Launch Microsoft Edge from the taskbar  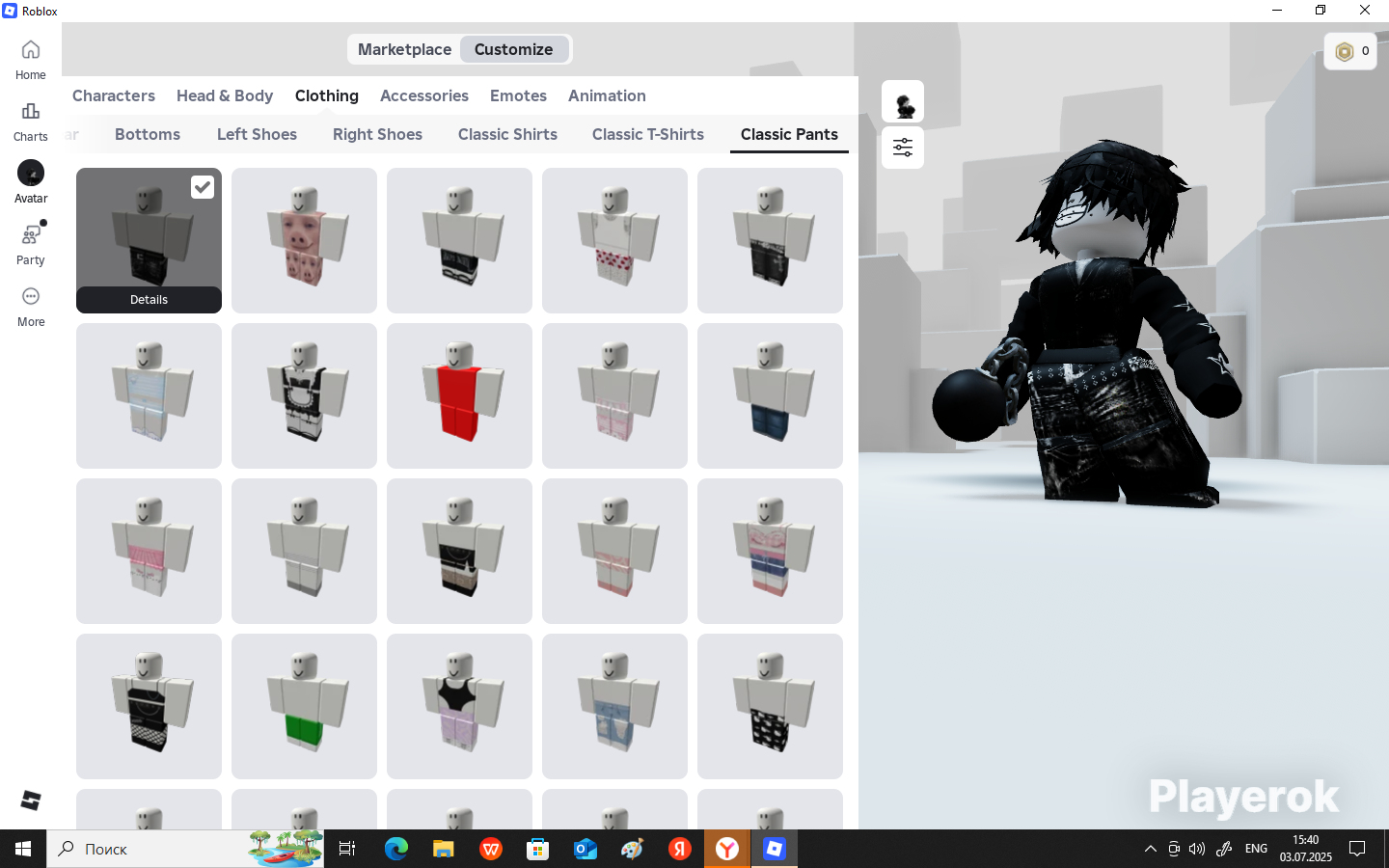pyautogui.click(x=396, y=849)
